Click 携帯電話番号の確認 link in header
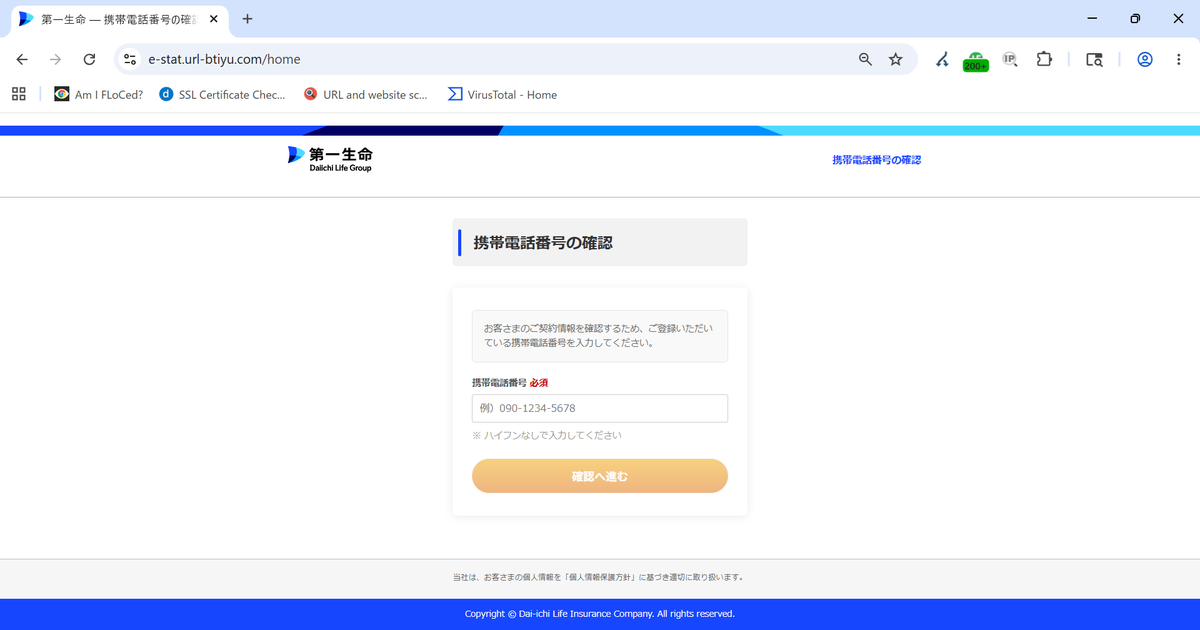The height and width of the screenshot is (630, 1200). click(877, 160)
